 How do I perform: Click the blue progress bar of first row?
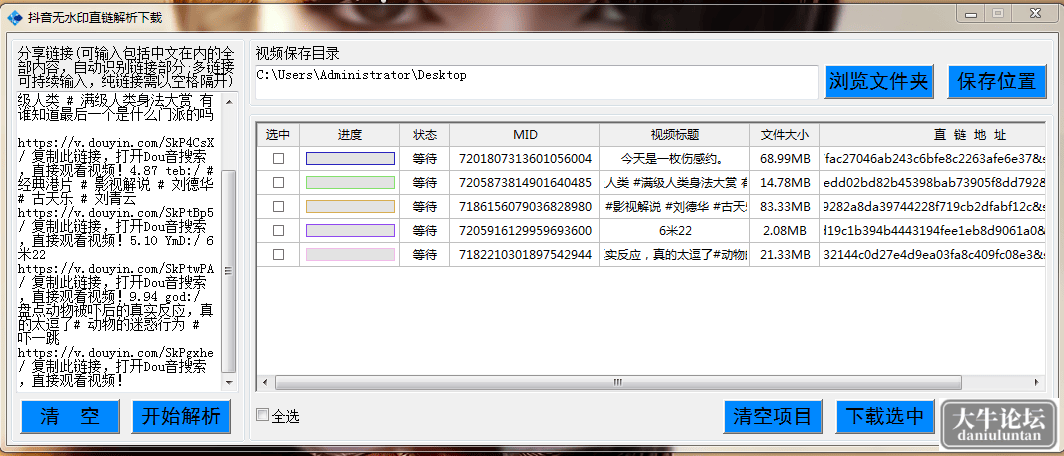[x=350, y=159]
